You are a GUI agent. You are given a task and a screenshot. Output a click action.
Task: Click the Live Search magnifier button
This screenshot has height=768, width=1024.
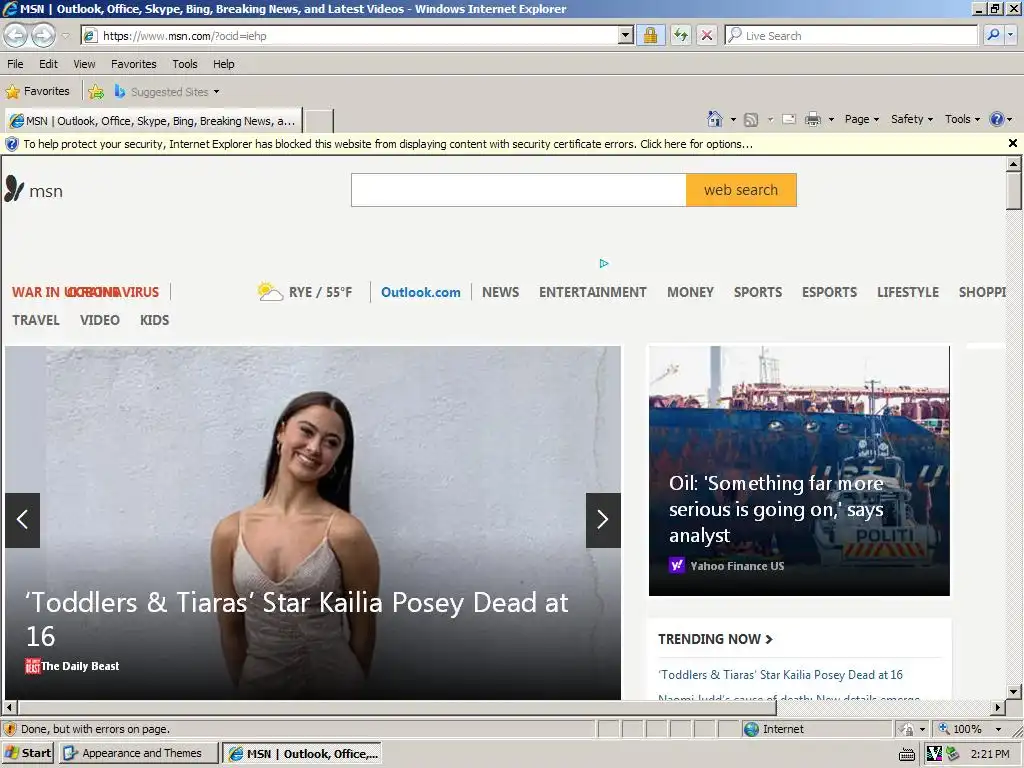(x=993, y=35)
